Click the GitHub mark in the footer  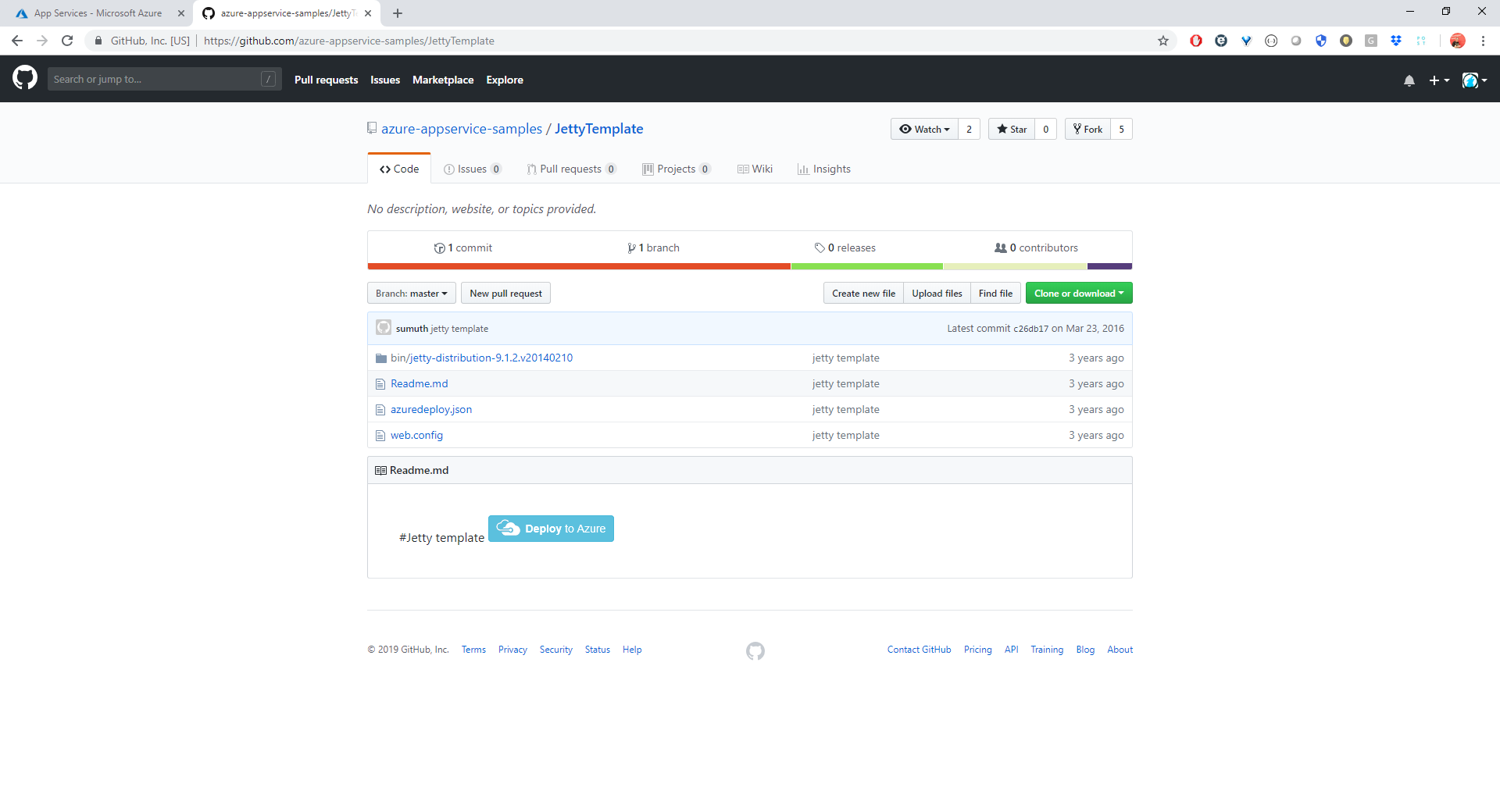[755, 650]
